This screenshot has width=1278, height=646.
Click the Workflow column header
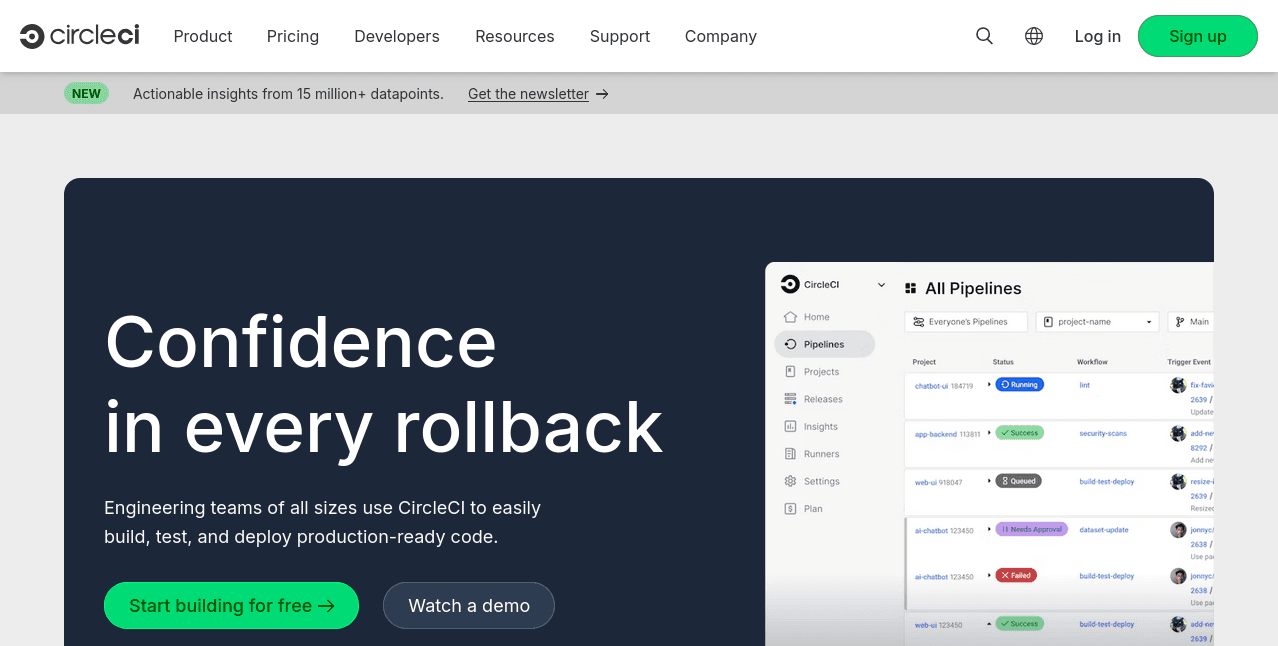point(1092,362)
